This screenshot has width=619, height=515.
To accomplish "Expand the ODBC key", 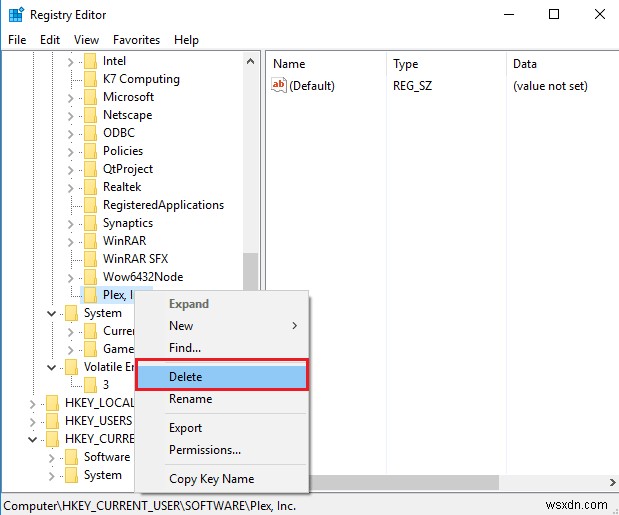I will point(70,134).
